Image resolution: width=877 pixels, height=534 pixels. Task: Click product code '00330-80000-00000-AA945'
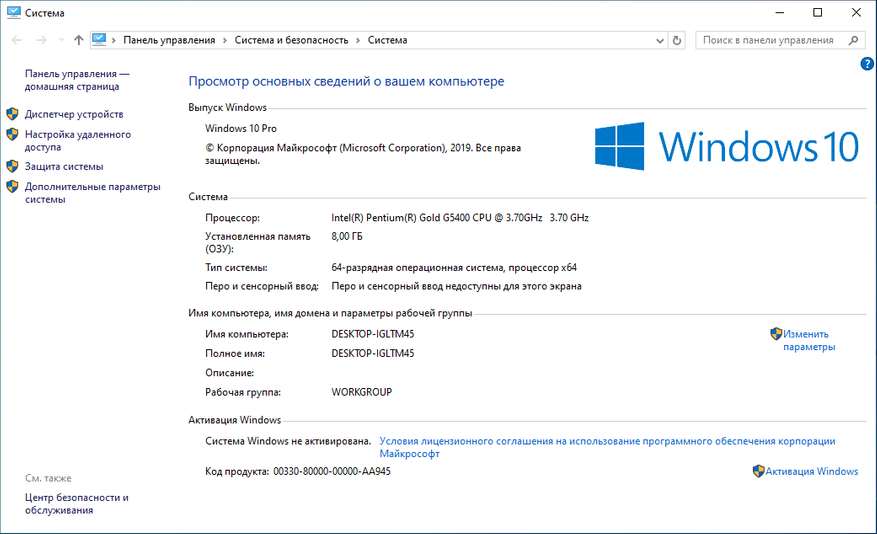(332, 471)
